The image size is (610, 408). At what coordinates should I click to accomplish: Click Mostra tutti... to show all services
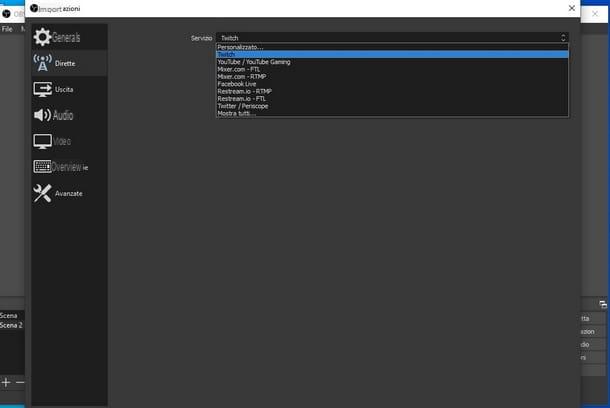click(392, 113)
